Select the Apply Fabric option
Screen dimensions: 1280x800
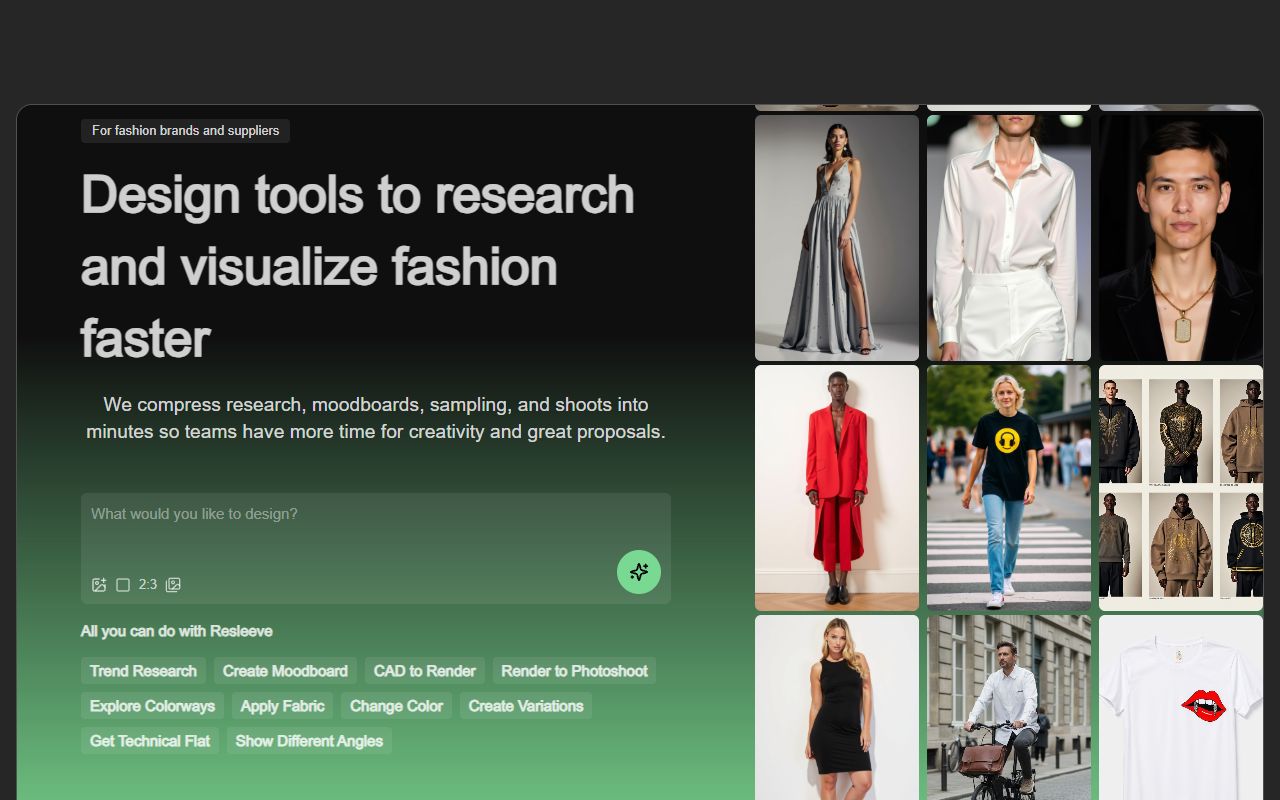[282, 706]
